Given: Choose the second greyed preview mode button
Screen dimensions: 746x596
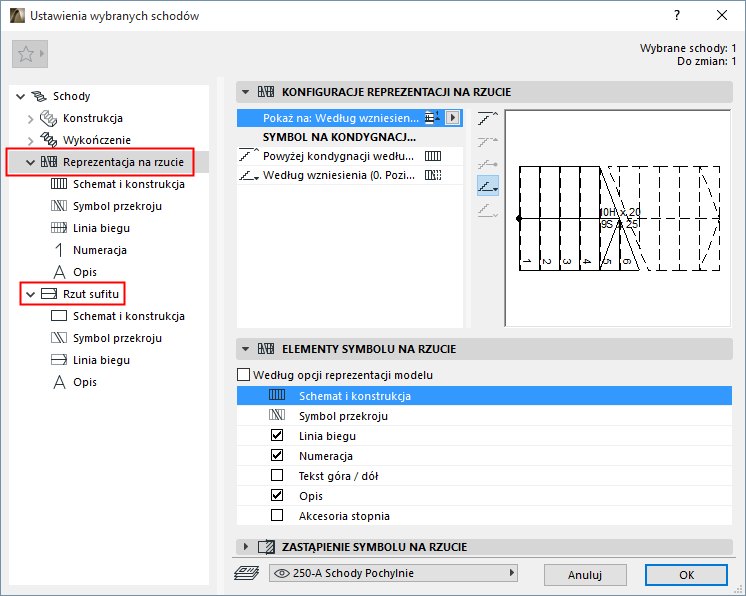Looking at the screenshot, I should [488, 141].
